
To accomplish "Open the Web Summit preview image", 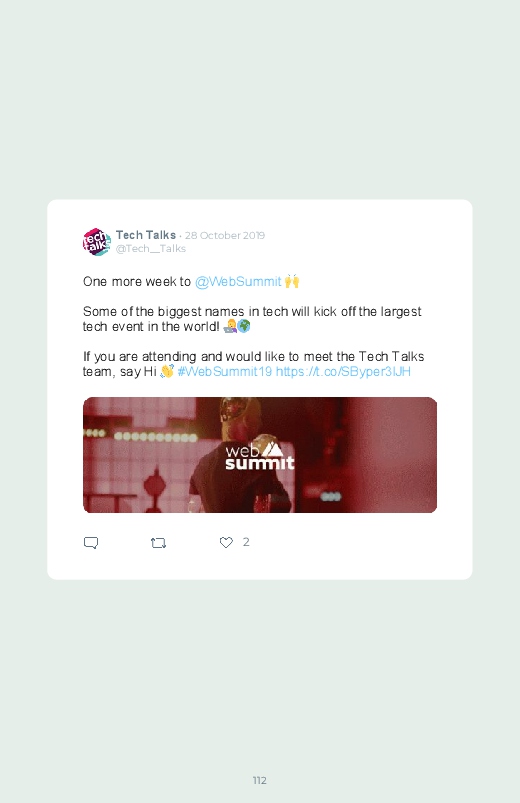I will click(x=260, y=455).
